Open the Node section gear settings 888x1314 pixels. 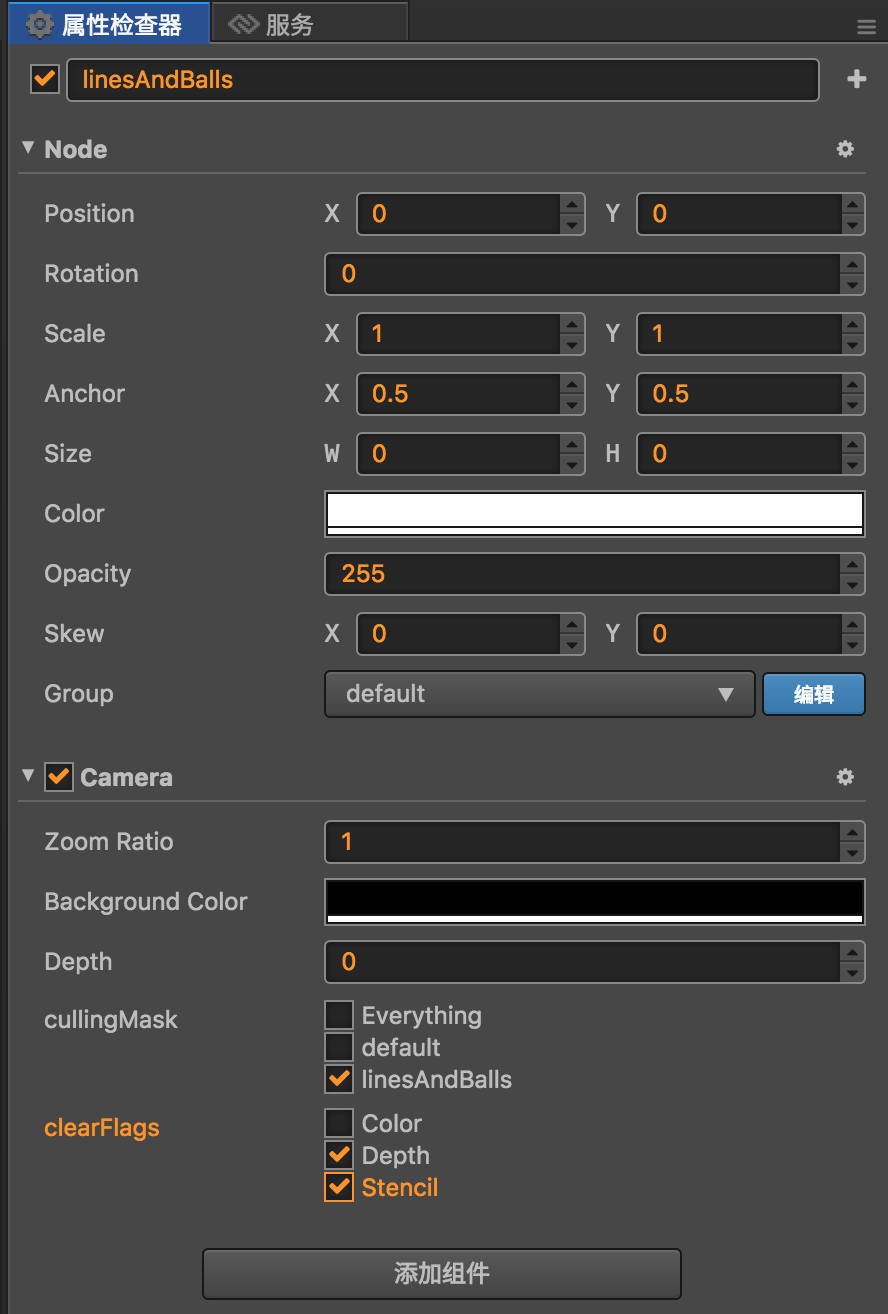pos(845,149)
